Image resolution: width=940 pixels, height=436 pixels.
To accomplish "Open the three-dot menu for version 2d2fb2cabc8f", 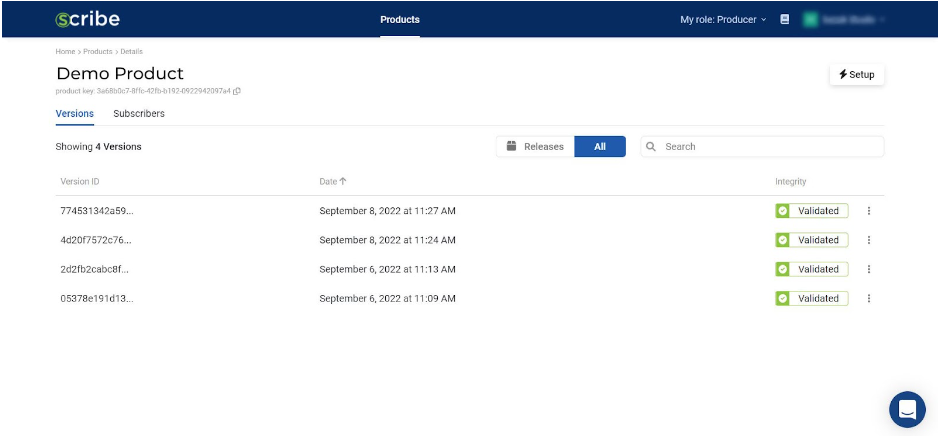I will click(869, 269).
